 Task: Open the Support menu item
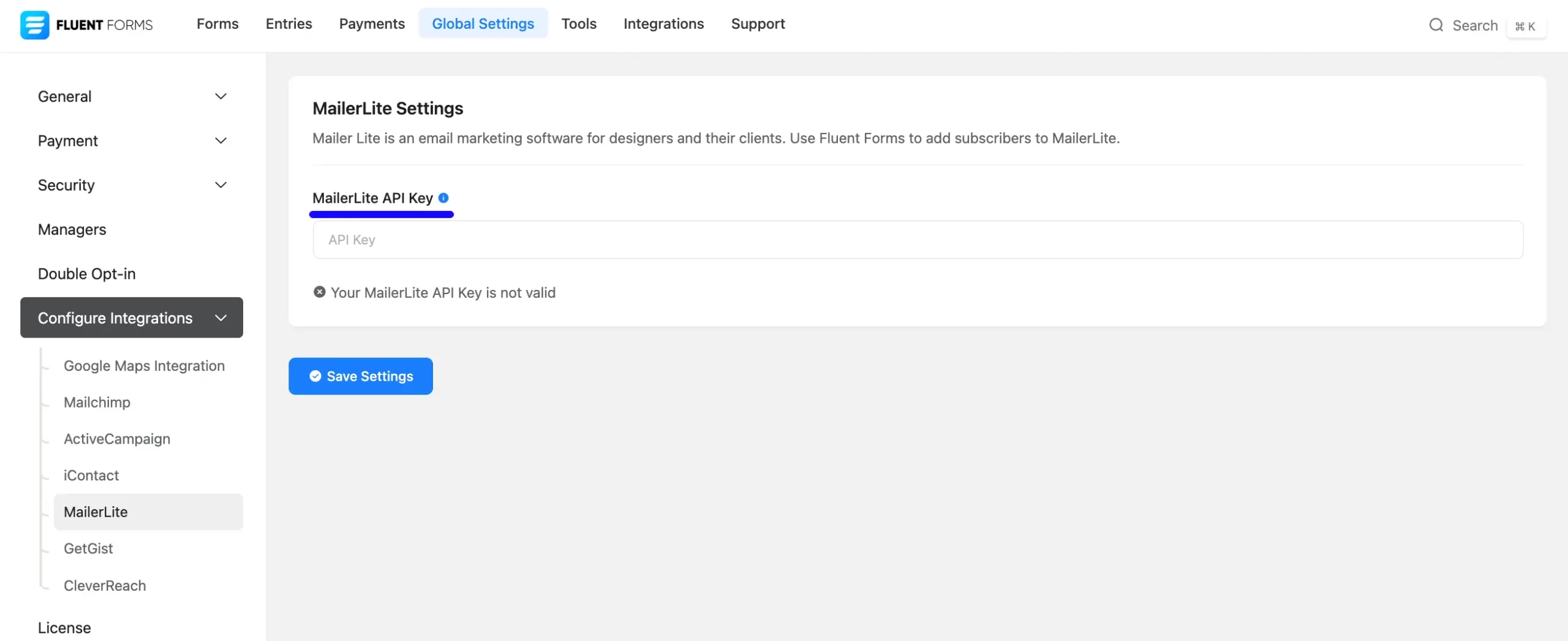pyautogui.click(x=758, y=24)
